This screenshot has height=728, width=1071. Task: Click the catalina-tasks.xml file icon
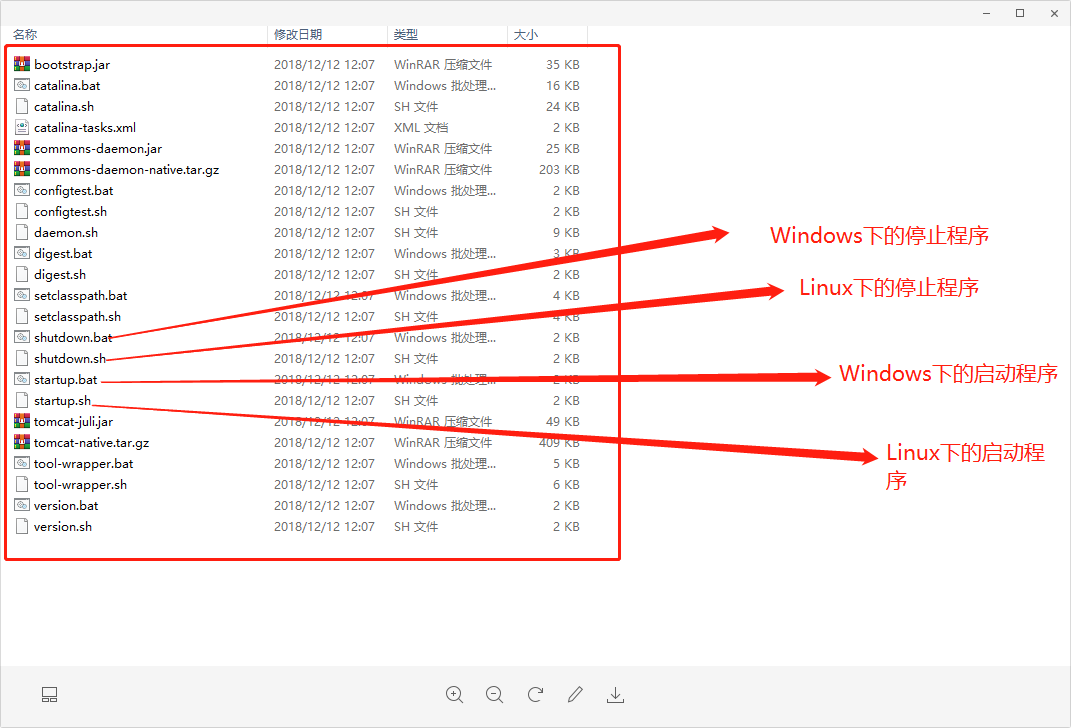click(22, 127)
